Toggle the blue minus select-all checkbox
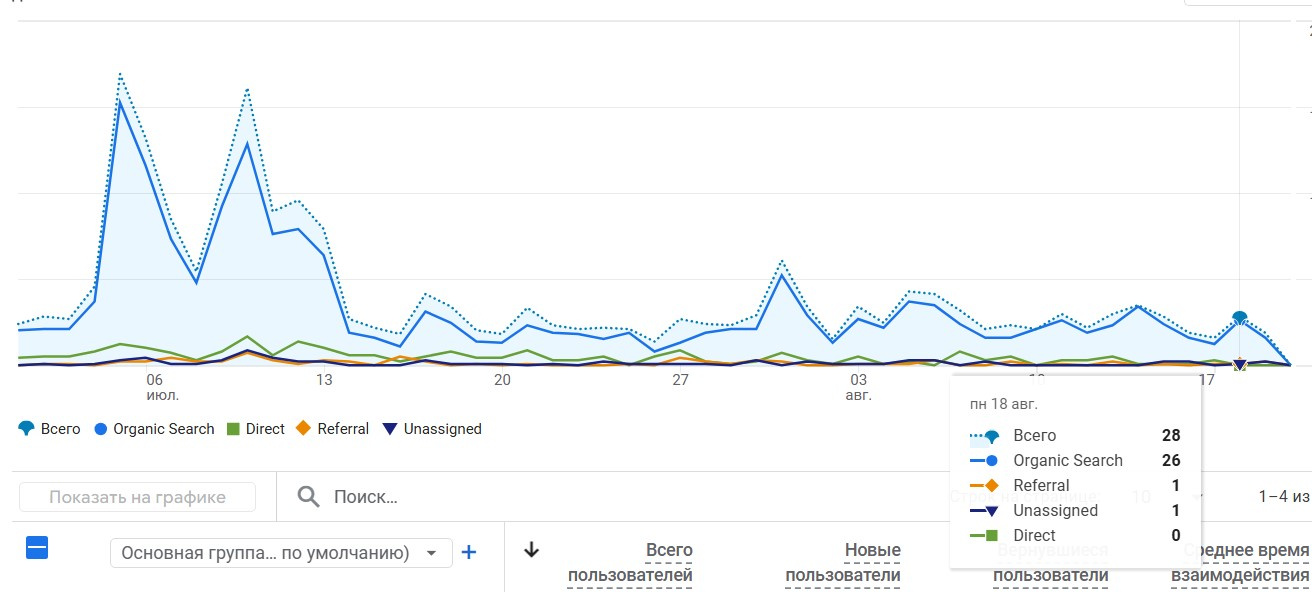The image size is (1312, 592). (37, 548)
